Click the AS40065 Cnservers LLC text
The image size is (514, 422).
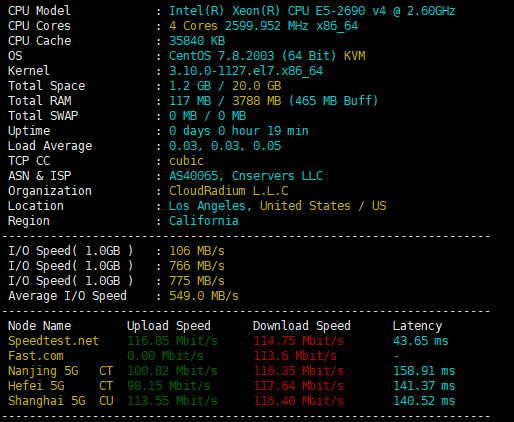pos(246,176)
